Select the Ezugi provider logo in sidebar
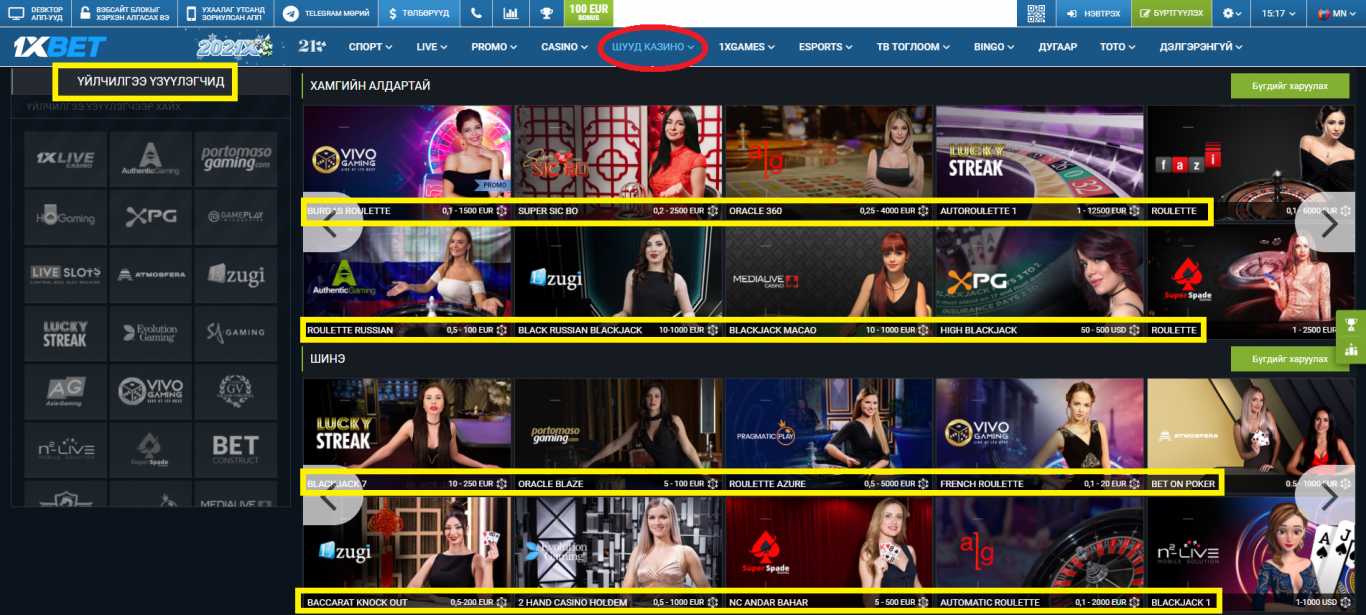Image resolution: width=1366 pixels, height=615 pixels. coord(235,274)
